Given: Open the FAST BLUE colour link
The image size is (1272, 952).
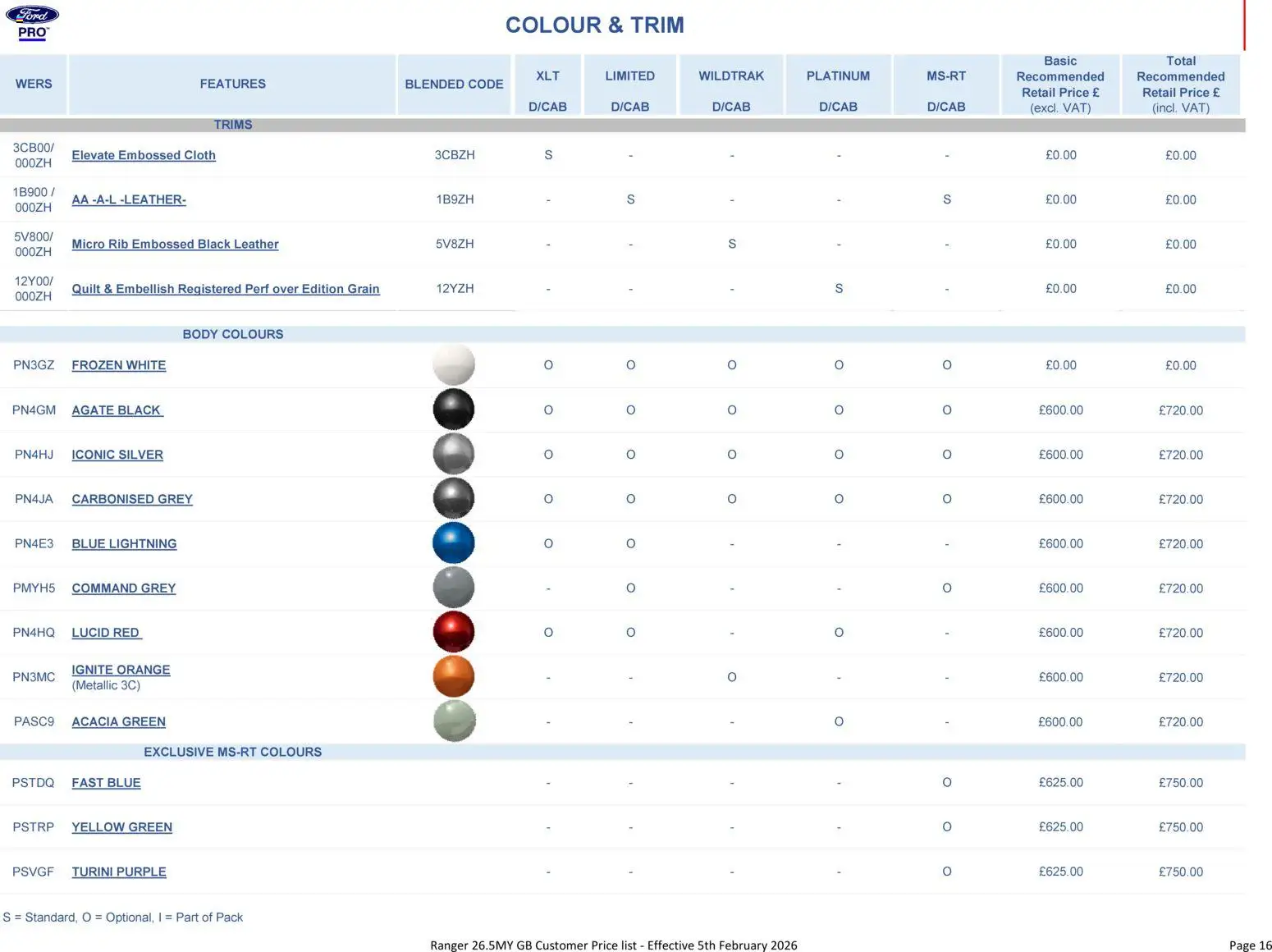Looking at the screenshot, I should tap(106, 783).
